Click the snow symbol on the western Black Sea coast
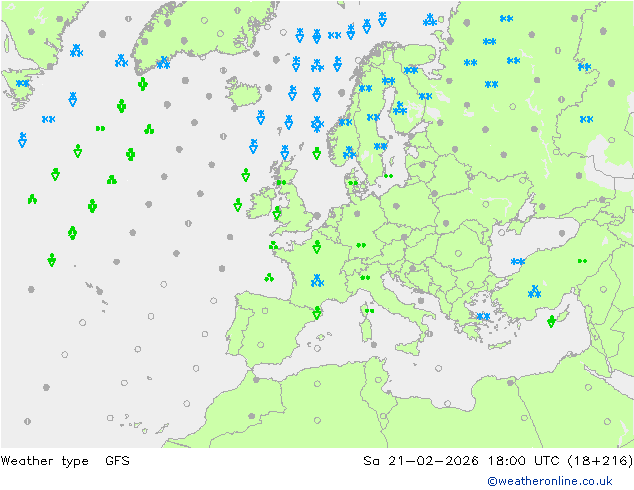 click(x=518, y=262)
